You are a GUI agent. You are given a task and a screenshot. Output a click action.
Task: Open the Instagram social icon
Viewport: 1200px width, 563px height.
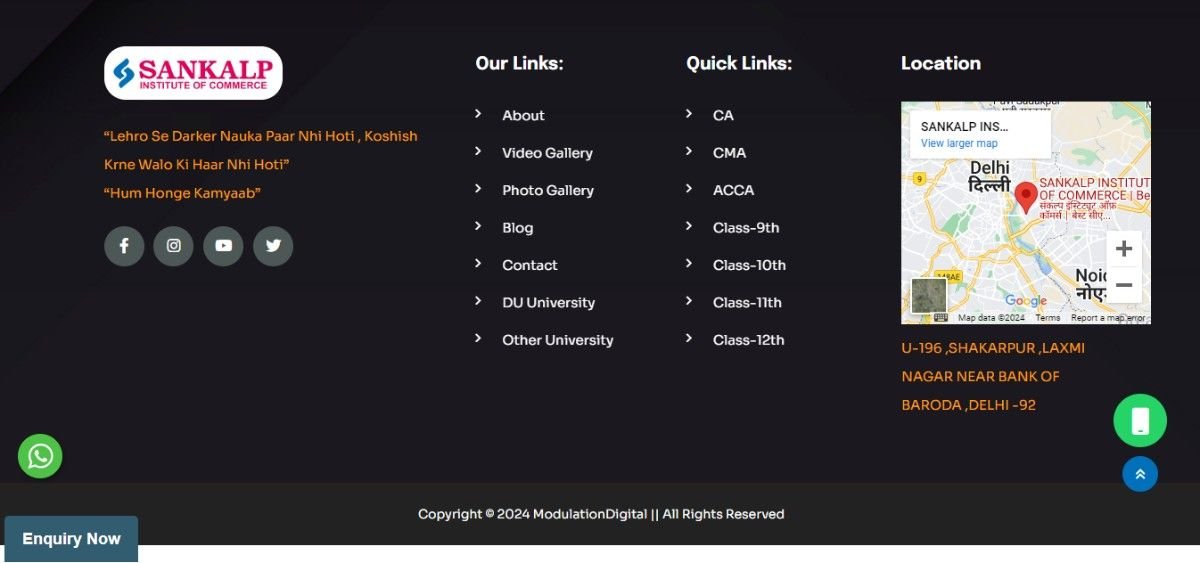173,246
